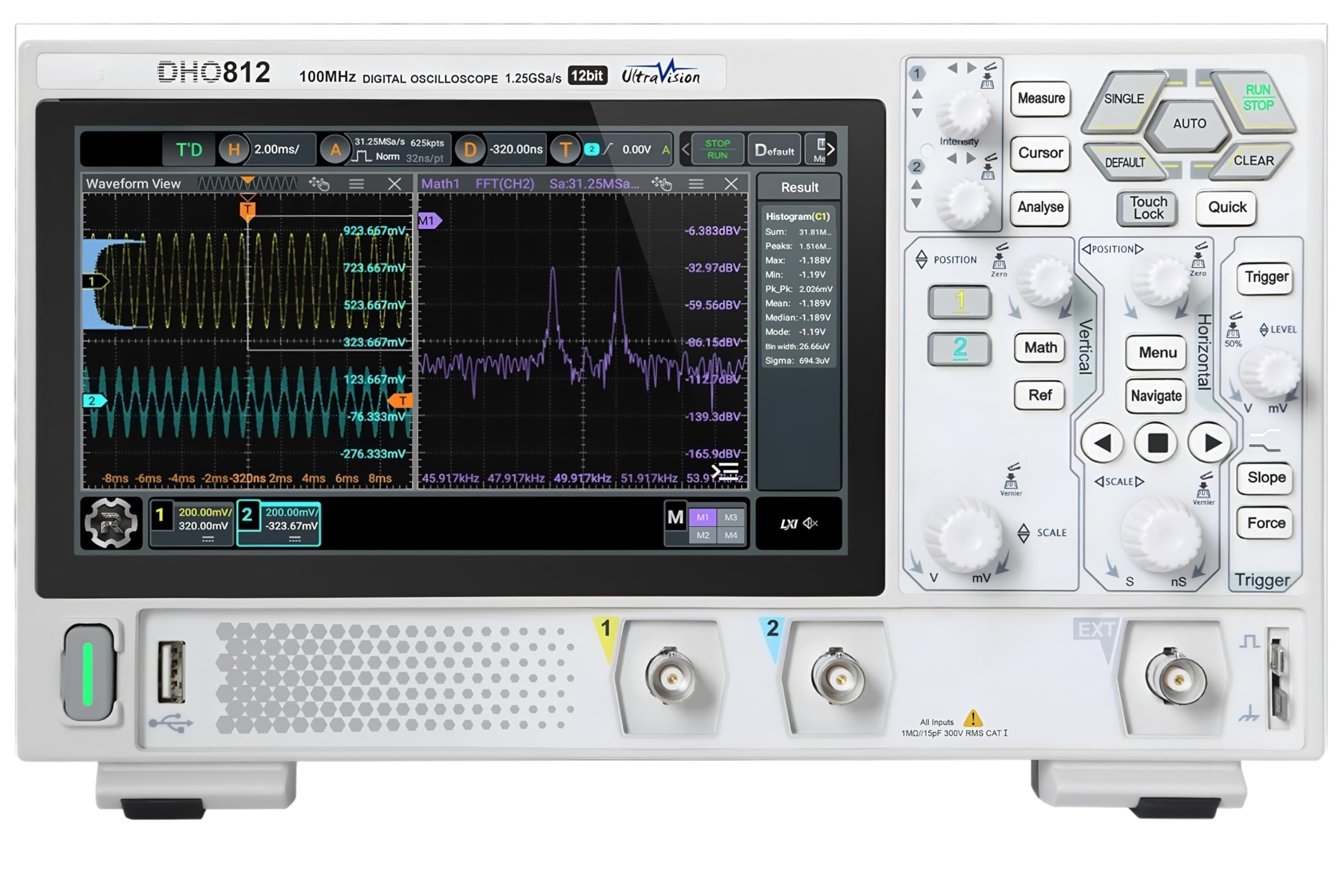The image size is (1343, 896).
Task: Tap the waveform overview strip in Waveform View
Action: (248, 184)
